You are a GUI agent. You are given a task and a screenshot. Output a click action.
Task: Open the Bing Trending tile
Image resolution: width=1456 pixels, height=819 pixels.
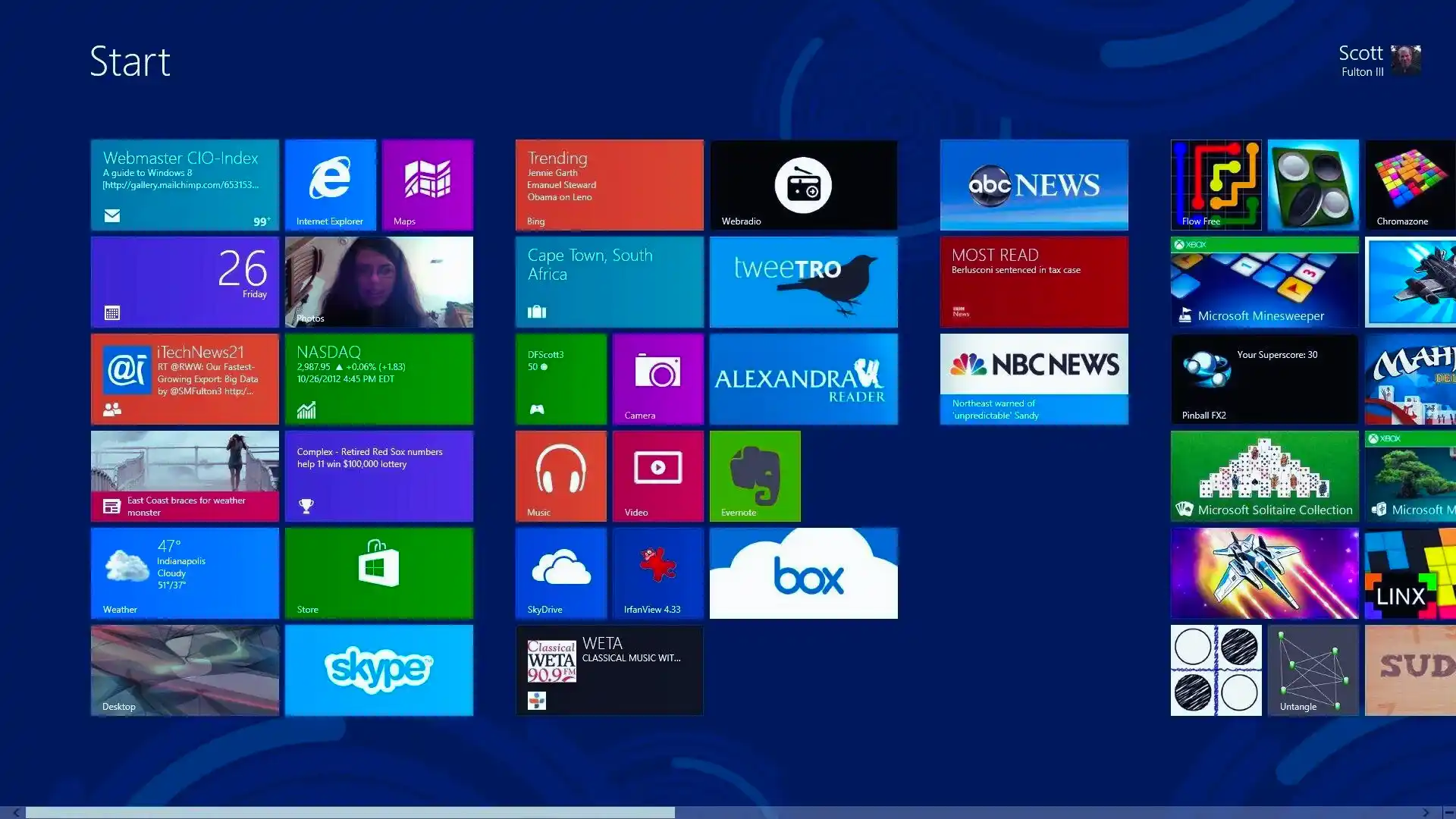tap(610, 185)
